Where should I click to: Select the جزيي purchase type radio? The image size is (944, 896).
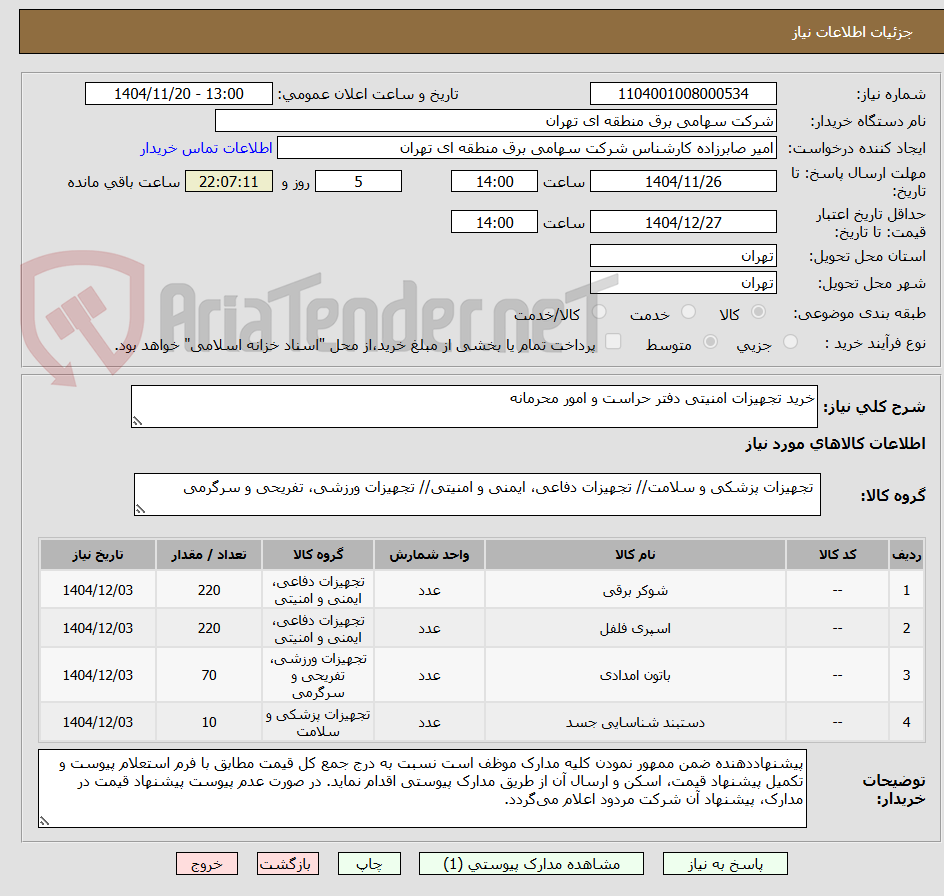click(790, 342)
